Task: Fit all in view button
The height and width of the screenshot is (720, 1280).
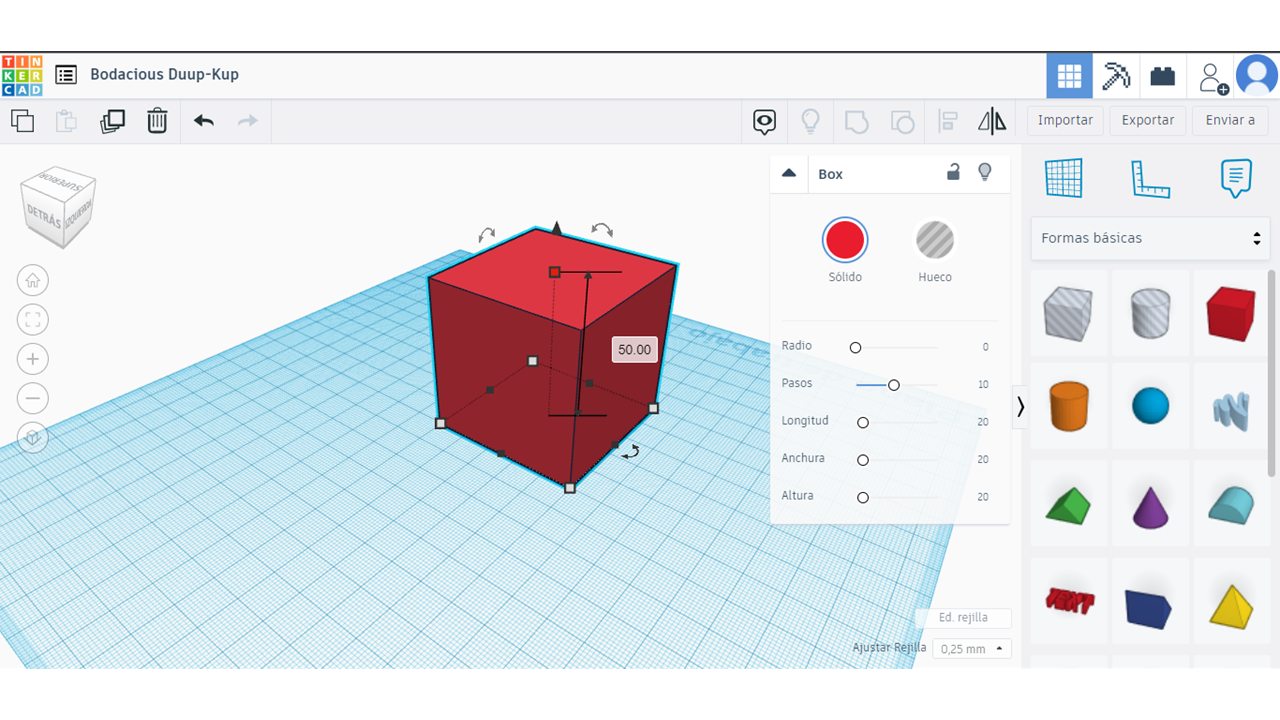Action: coord(33,320)
